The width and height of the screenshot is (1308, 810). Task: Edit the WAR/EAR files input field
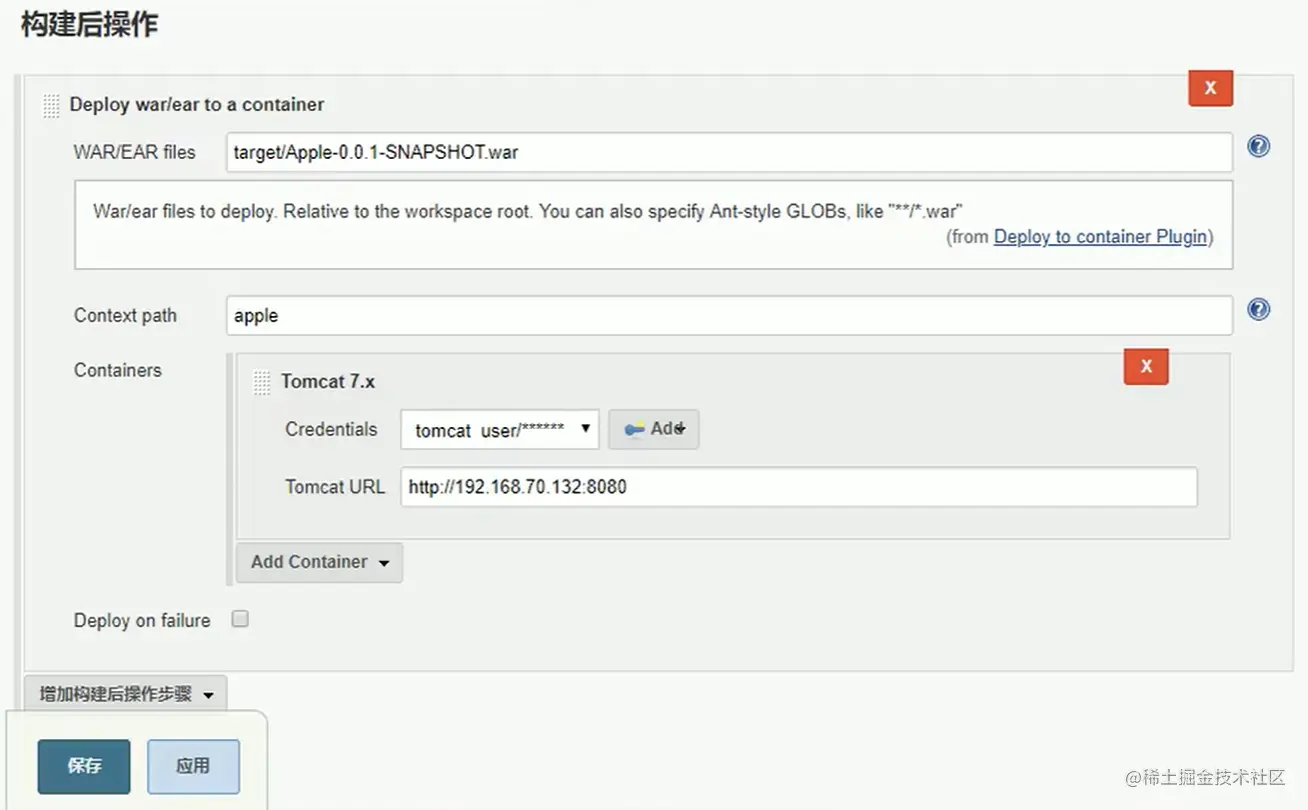(729, 153)
